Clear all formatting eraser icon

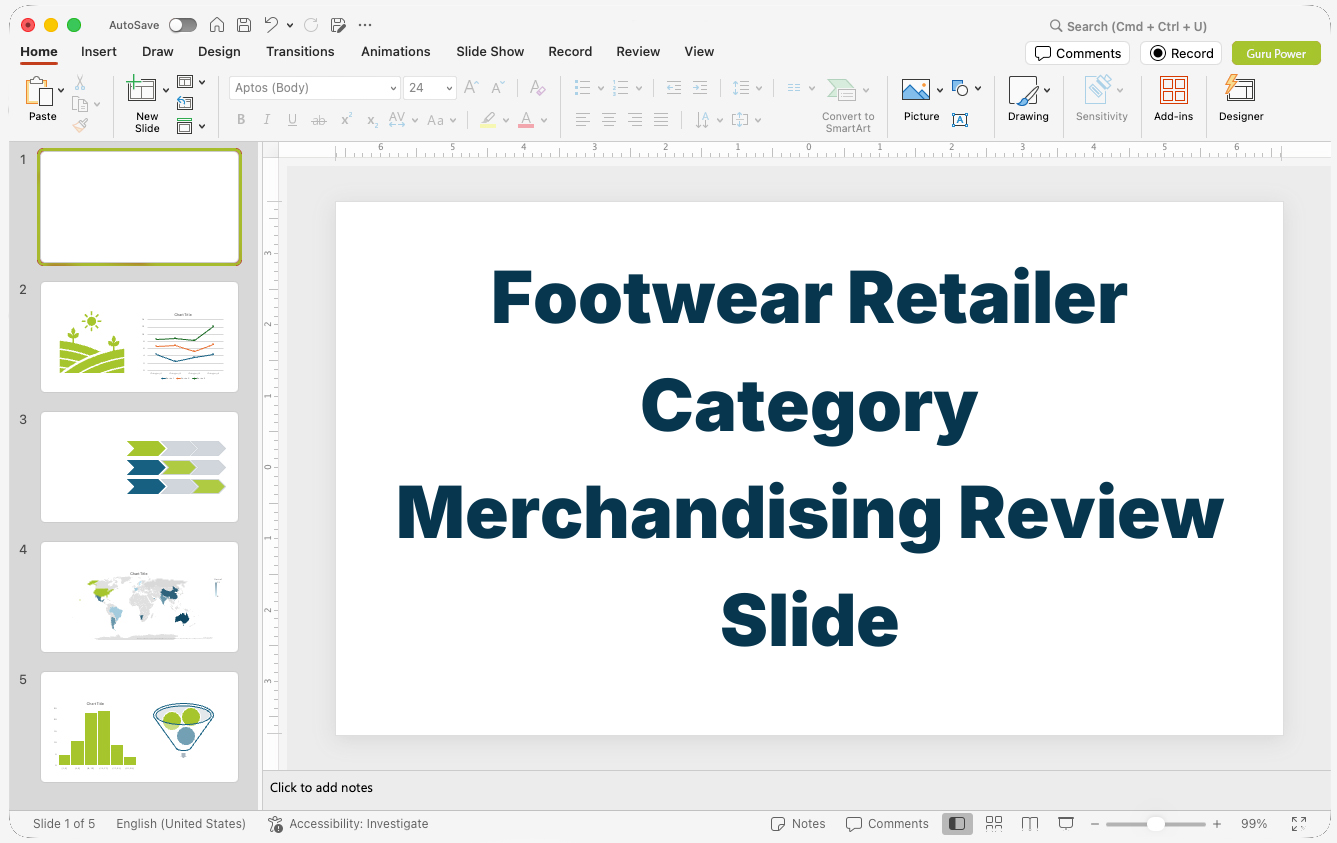point(538,88)
